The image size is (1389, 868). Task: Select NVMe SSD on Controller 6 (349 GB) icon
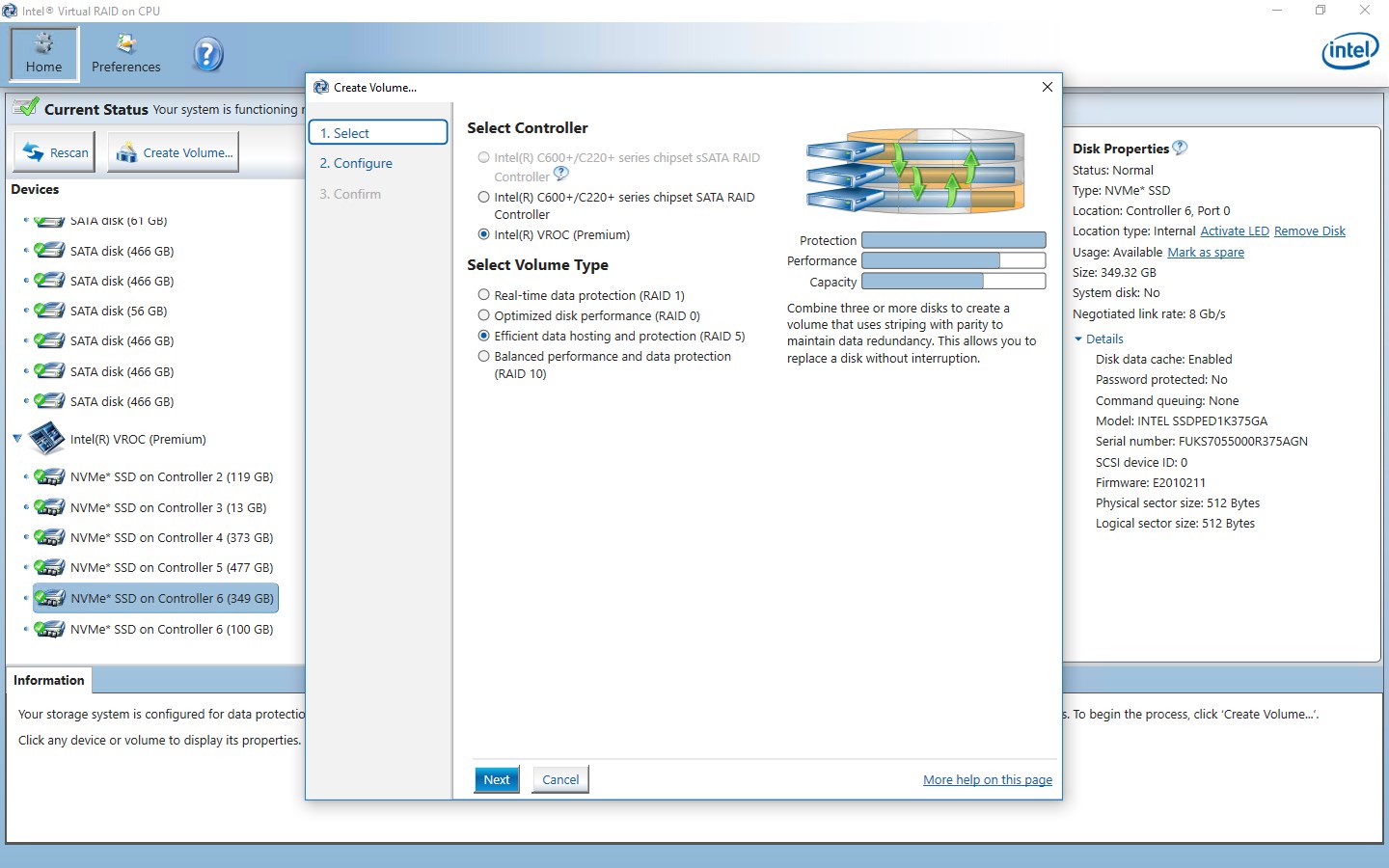coord(49,598)
